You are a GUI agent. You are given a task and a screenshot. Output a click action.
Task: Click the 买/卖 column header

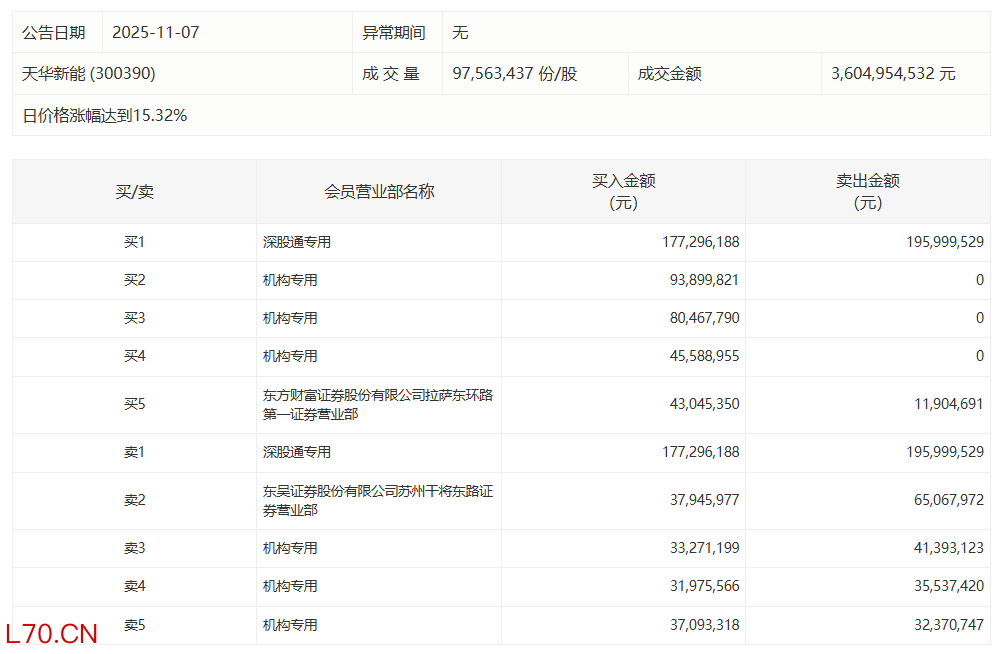click(134, 192)
